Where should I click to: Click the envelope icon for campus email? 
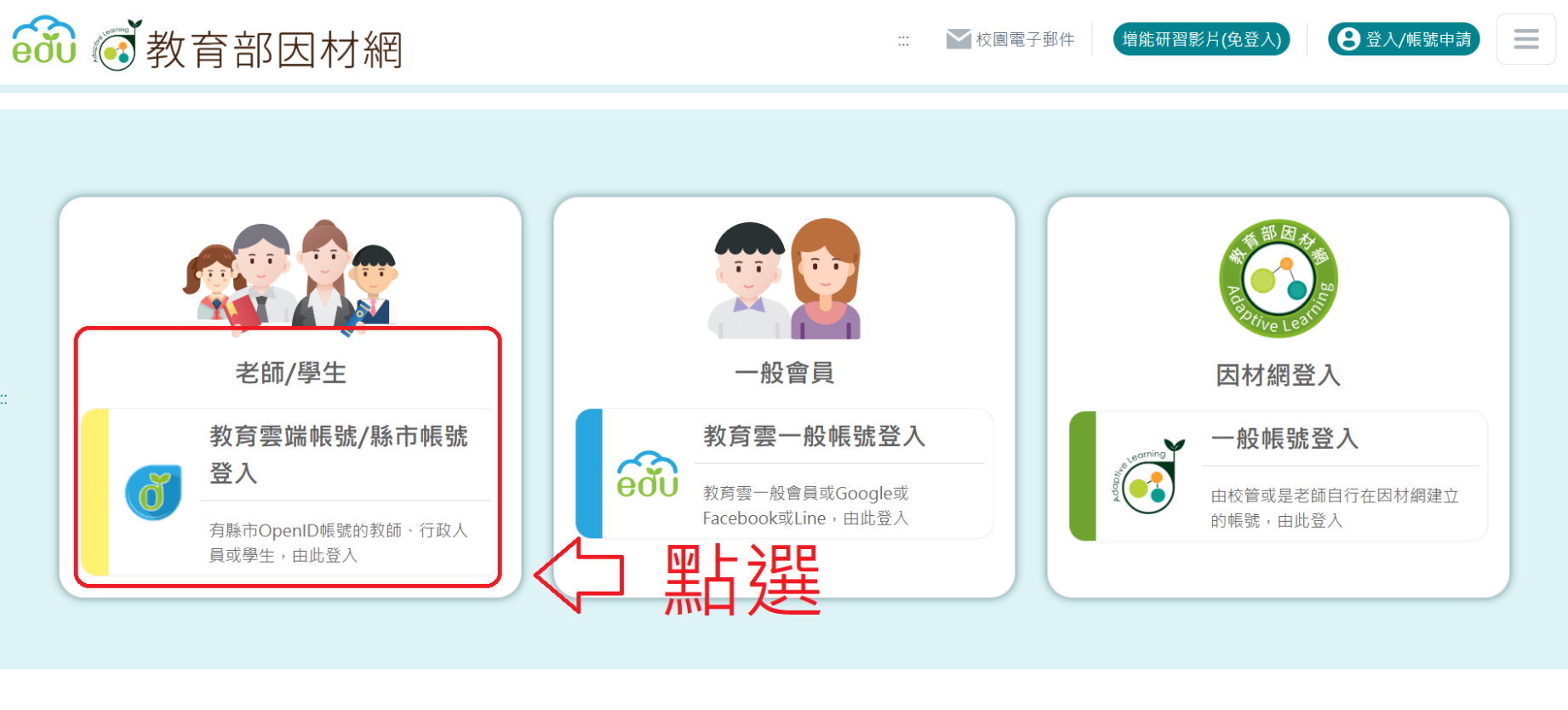959,39
